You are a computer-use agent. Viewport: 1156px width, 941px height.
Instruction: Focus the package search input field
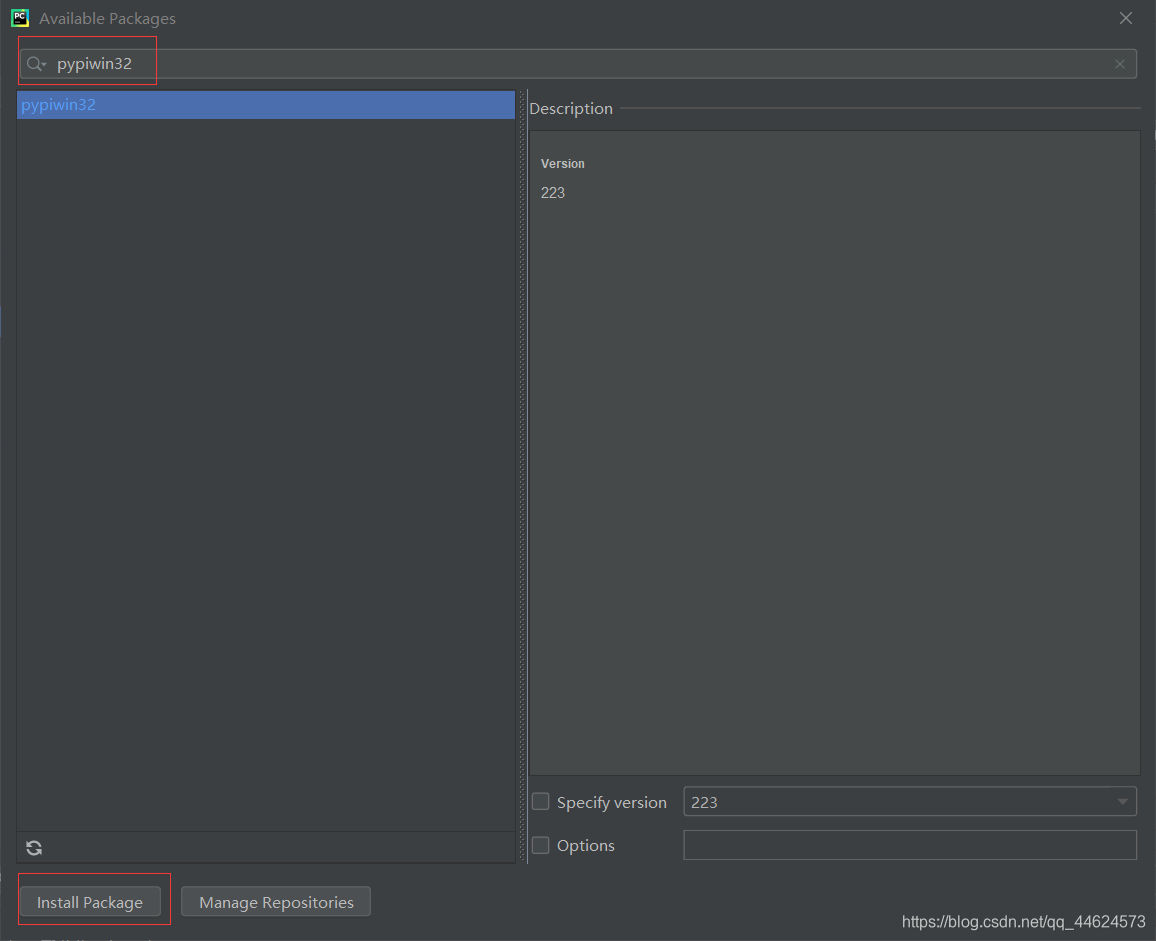coord(579,64)
